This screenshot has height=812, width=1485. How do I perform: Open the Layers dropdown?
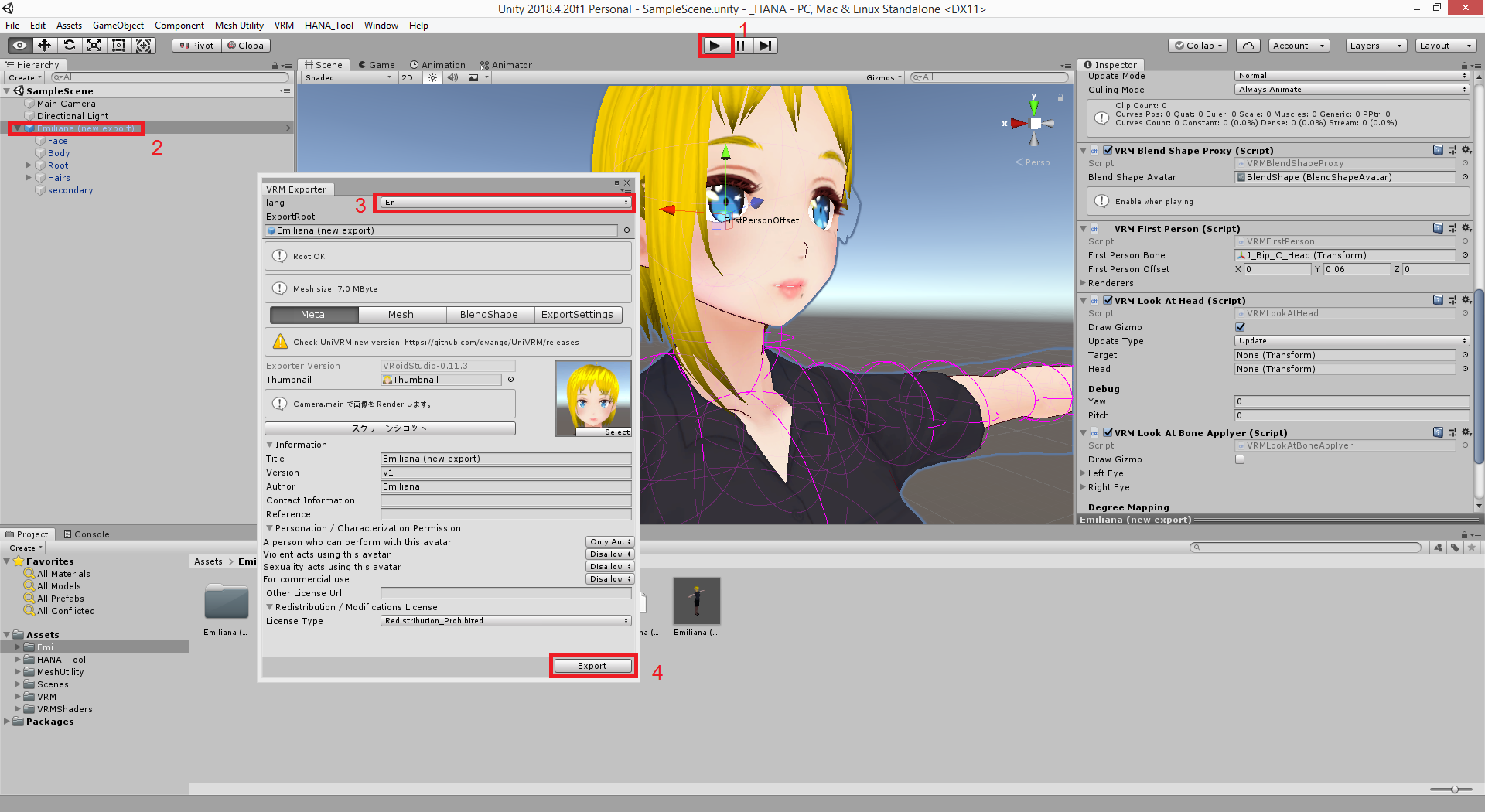[1375, 46]
